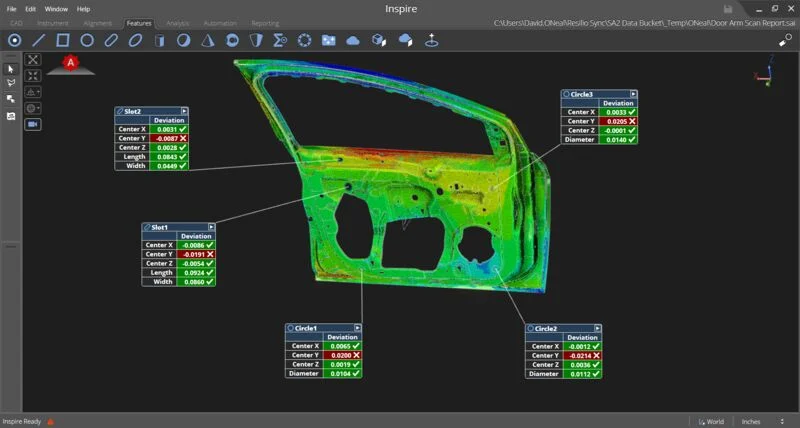Click the red warning icon in status bar
The image size is (800, 428).
(x=51, y=421)
